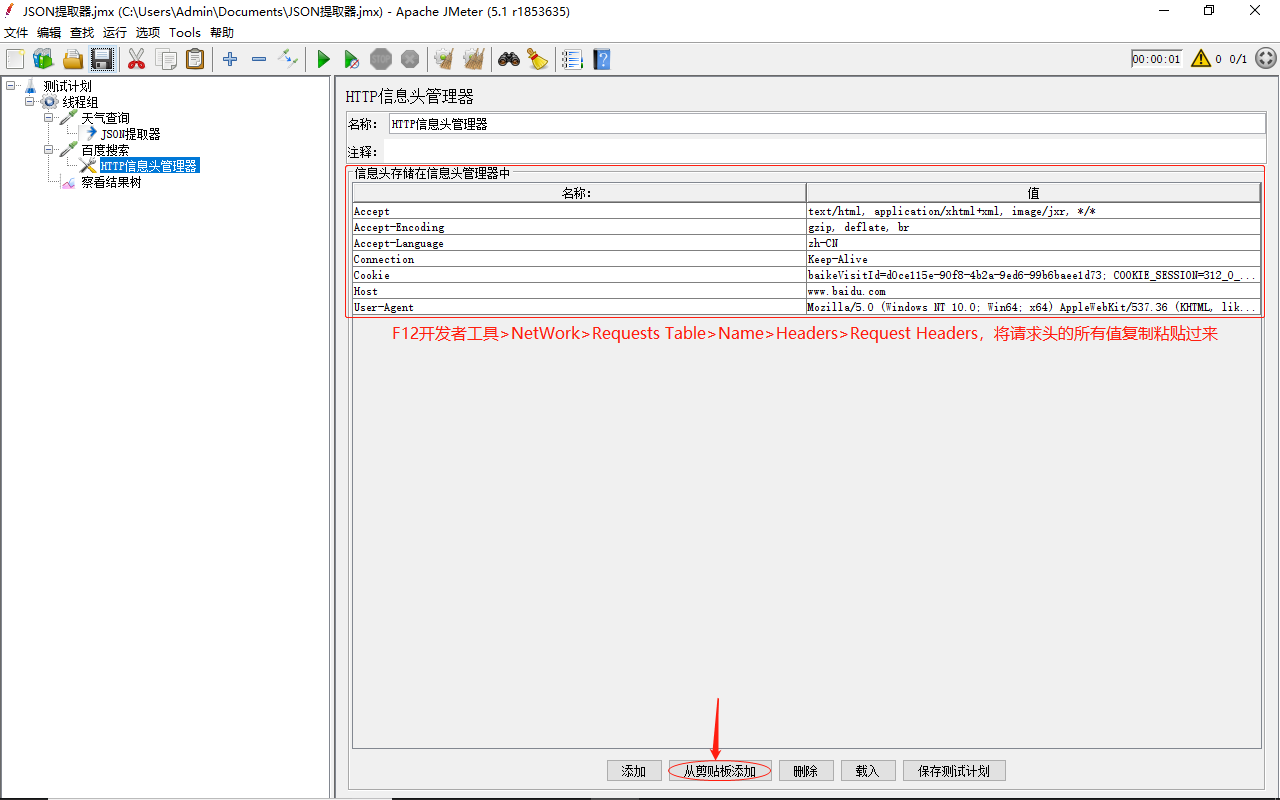The height and width of the screenshot is (800, 1280).
Task: Click Start no pauses icon
Action: [x=352, y=59]
